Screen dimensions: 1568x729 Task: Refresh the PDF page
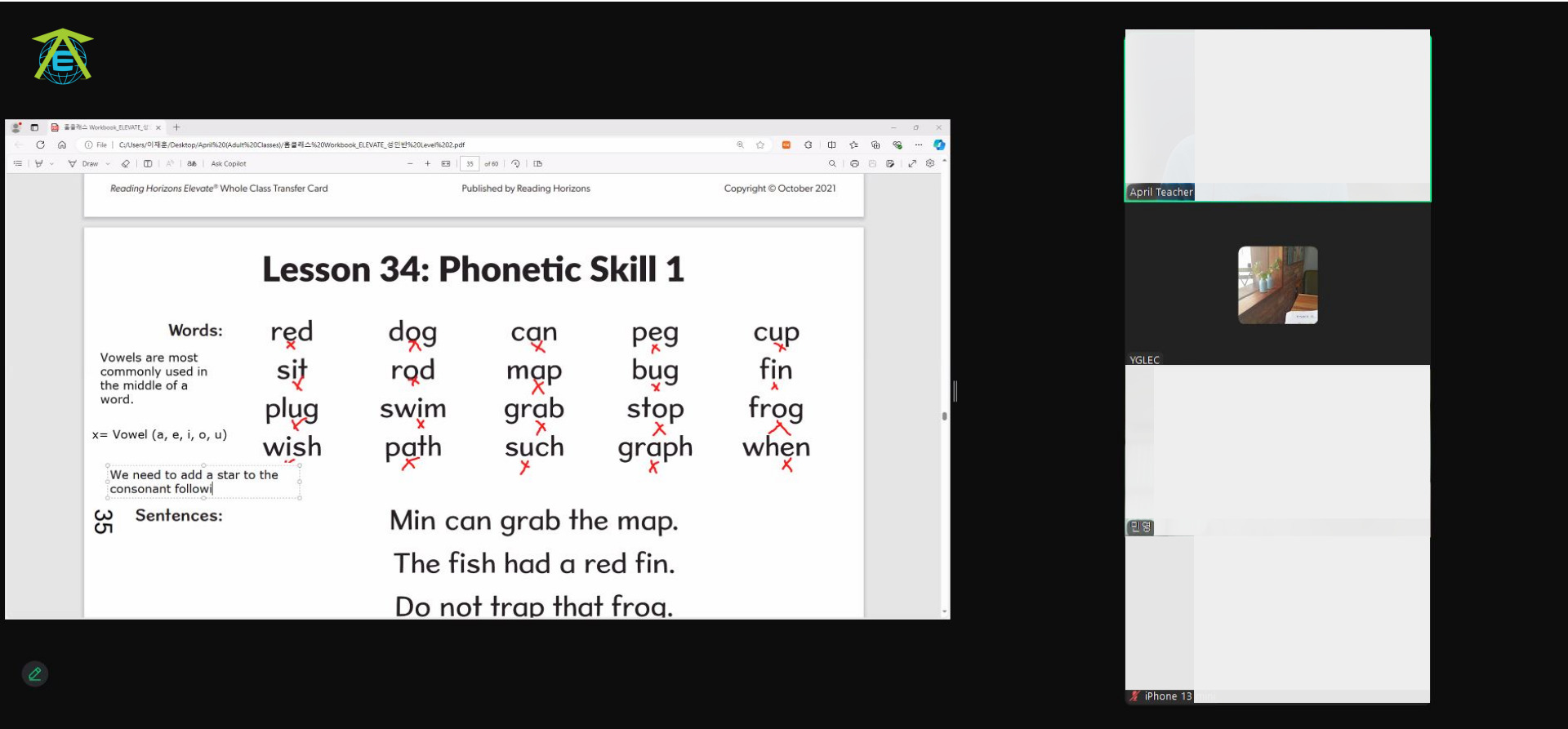pyautogui.click(x=40, y=144)
